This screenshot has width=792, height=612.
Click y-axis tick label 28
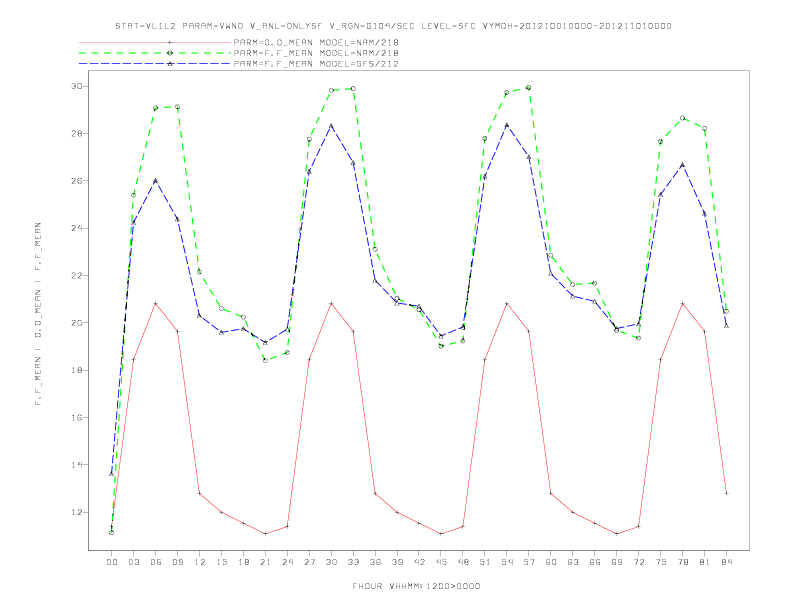pos(77,134)
